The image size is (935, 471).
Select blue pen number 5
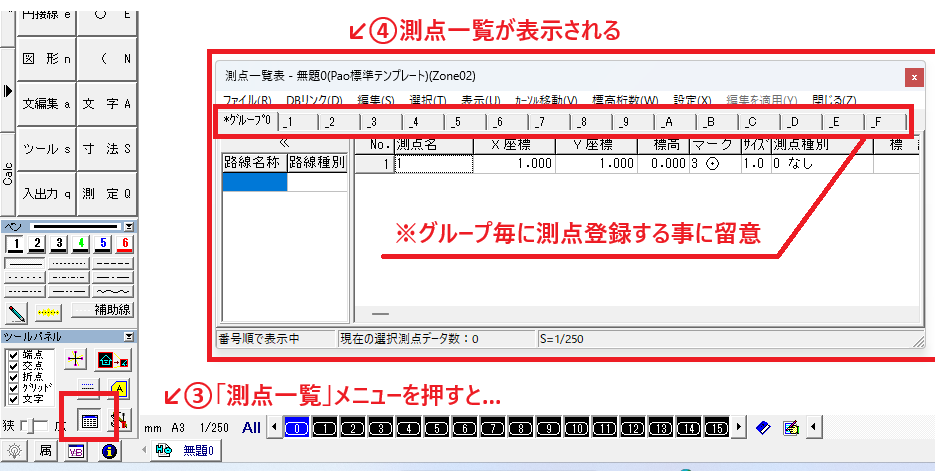click(103, 243)
